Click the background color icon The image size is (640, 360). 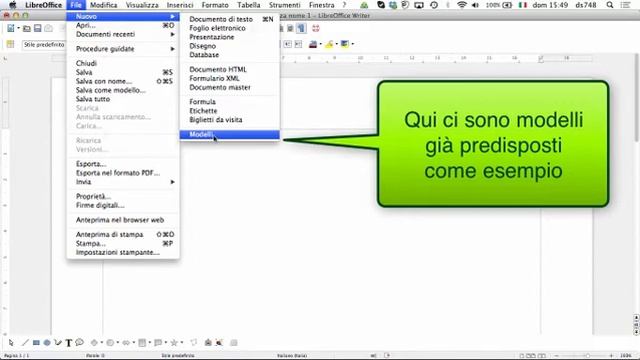(345, 44)
